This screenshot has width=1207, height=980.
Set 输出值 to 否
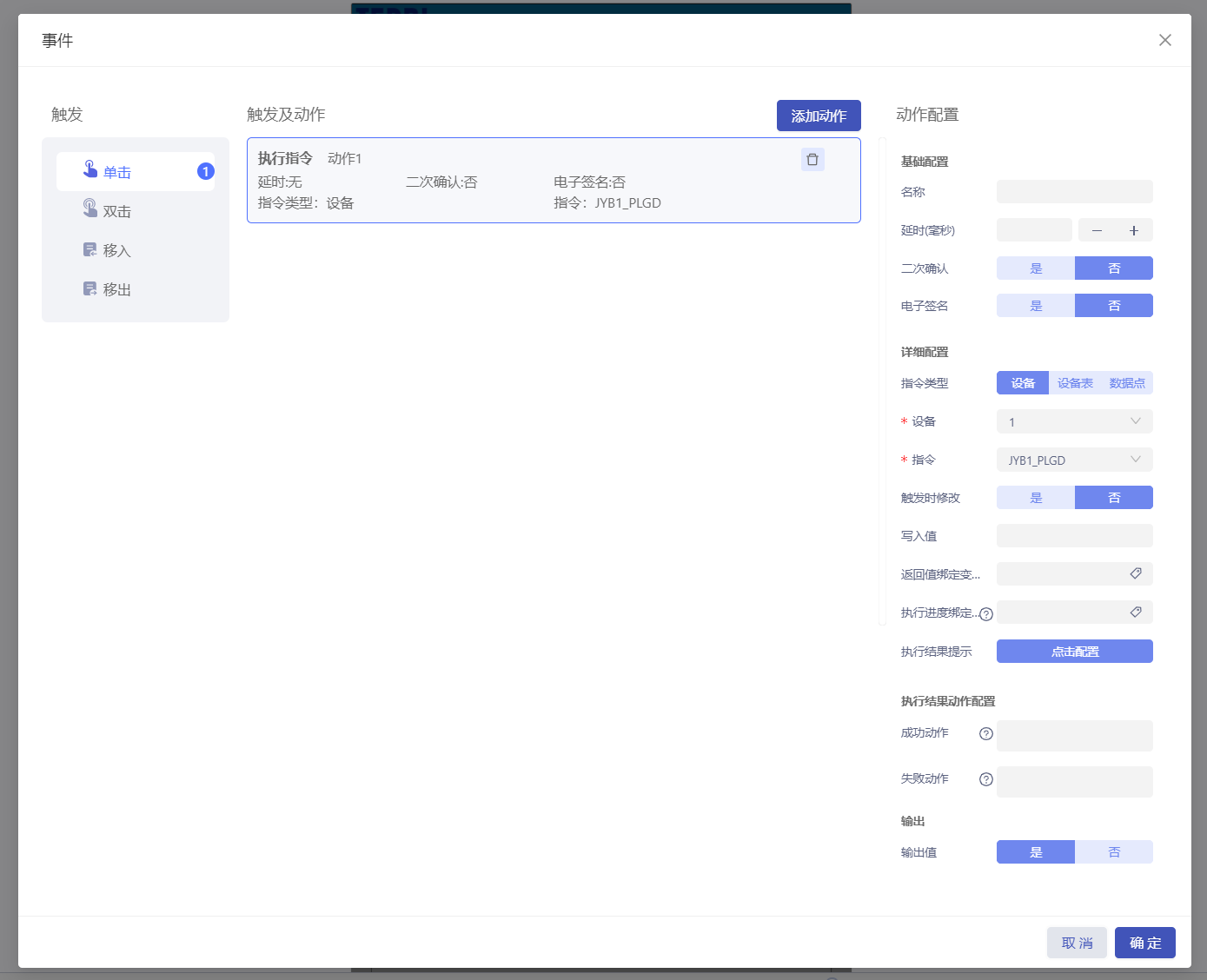click(1113, 852)
